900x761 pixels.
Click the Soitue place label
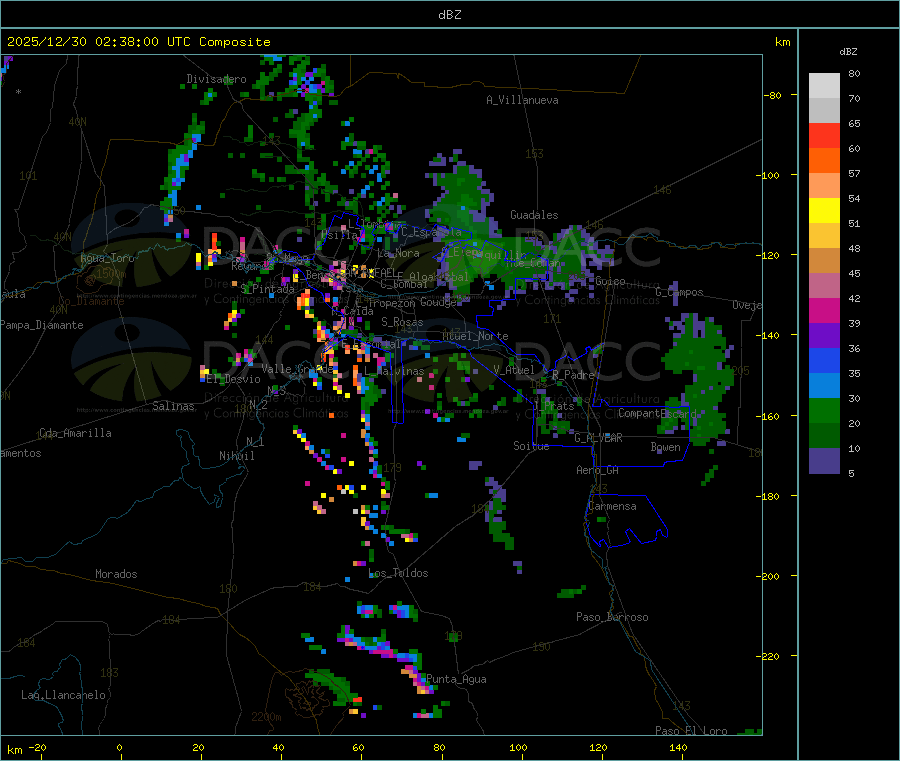tap(531, 446)
